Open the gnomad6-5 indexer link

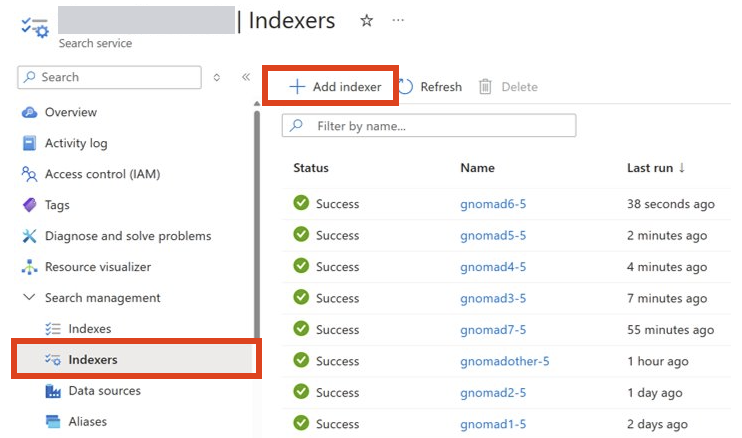(493, 204)
